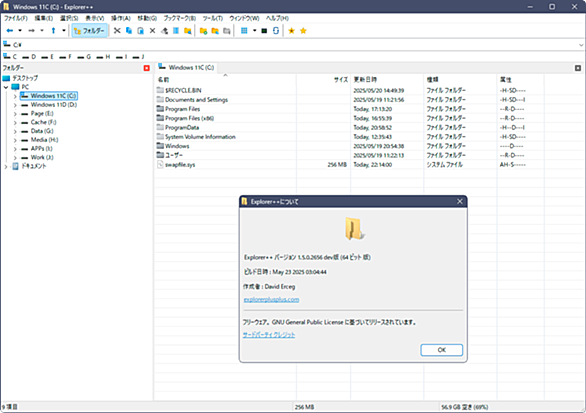The width and height of the screenshot is (586, 413).
Task: Close the Explorer++について dialog
Action: click(460, 202)
